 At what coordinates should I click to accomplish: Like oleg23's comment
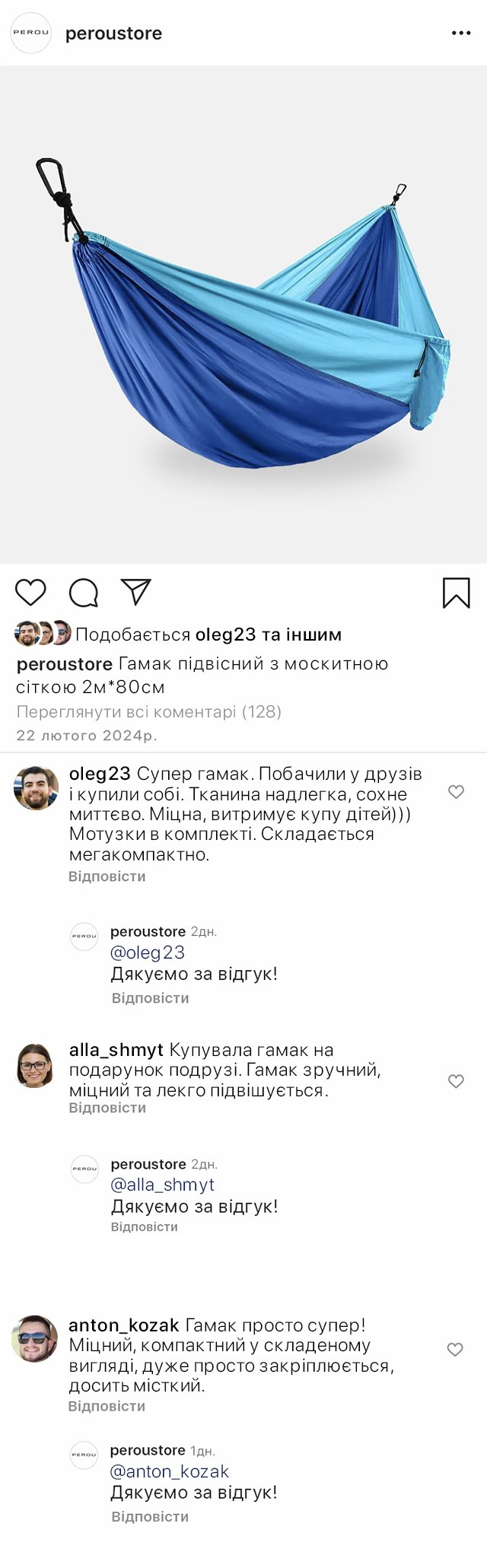click(456, 792)
